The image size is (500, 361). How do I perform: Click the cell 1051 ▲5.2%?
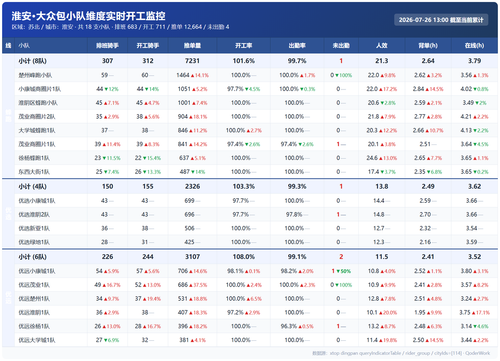coord(192,89)
